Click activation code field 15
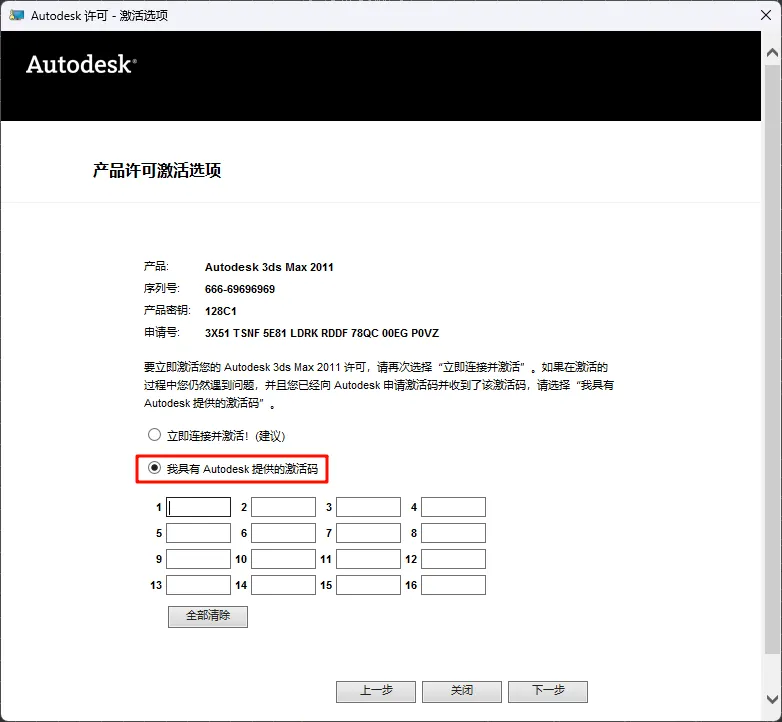 click(x=369, y=585)
